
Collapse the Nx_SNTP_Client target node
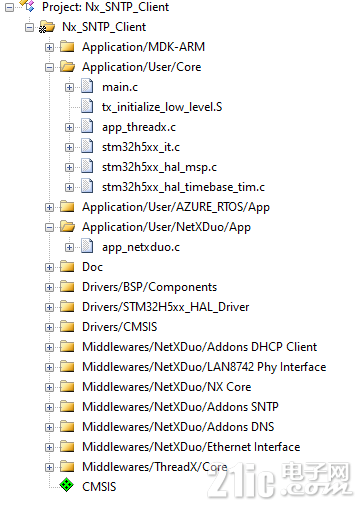click(29, 27)
